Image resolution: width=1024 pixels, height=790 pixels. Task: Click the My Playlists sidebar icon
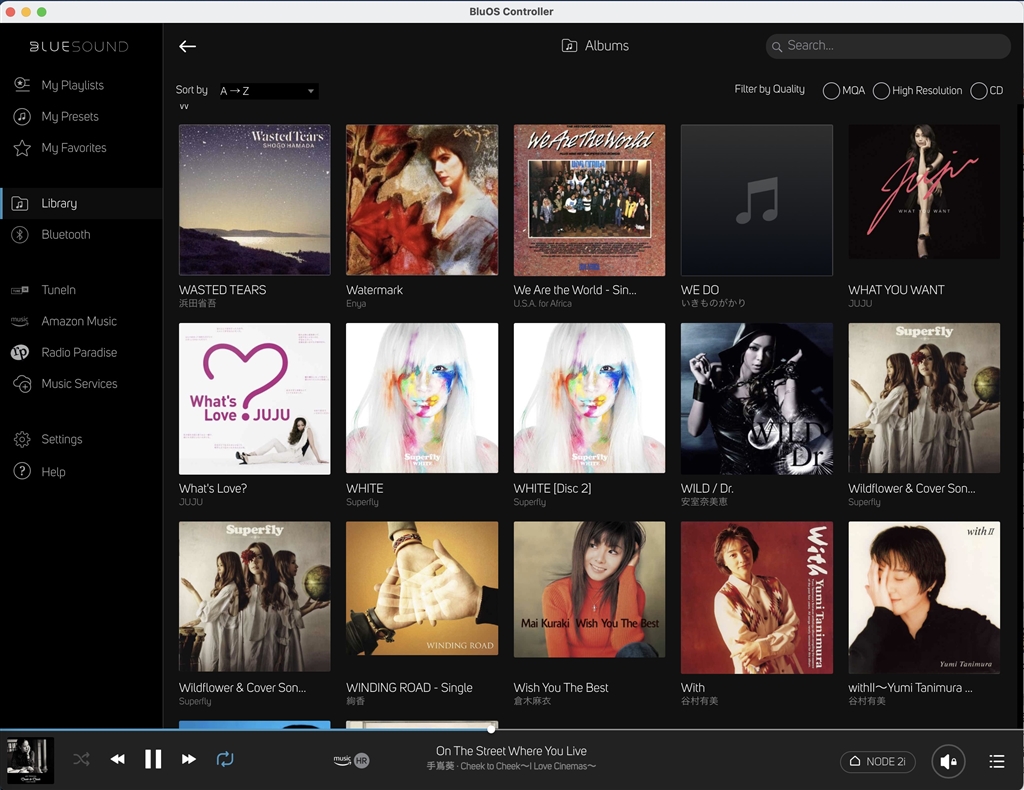coord(22,84)
